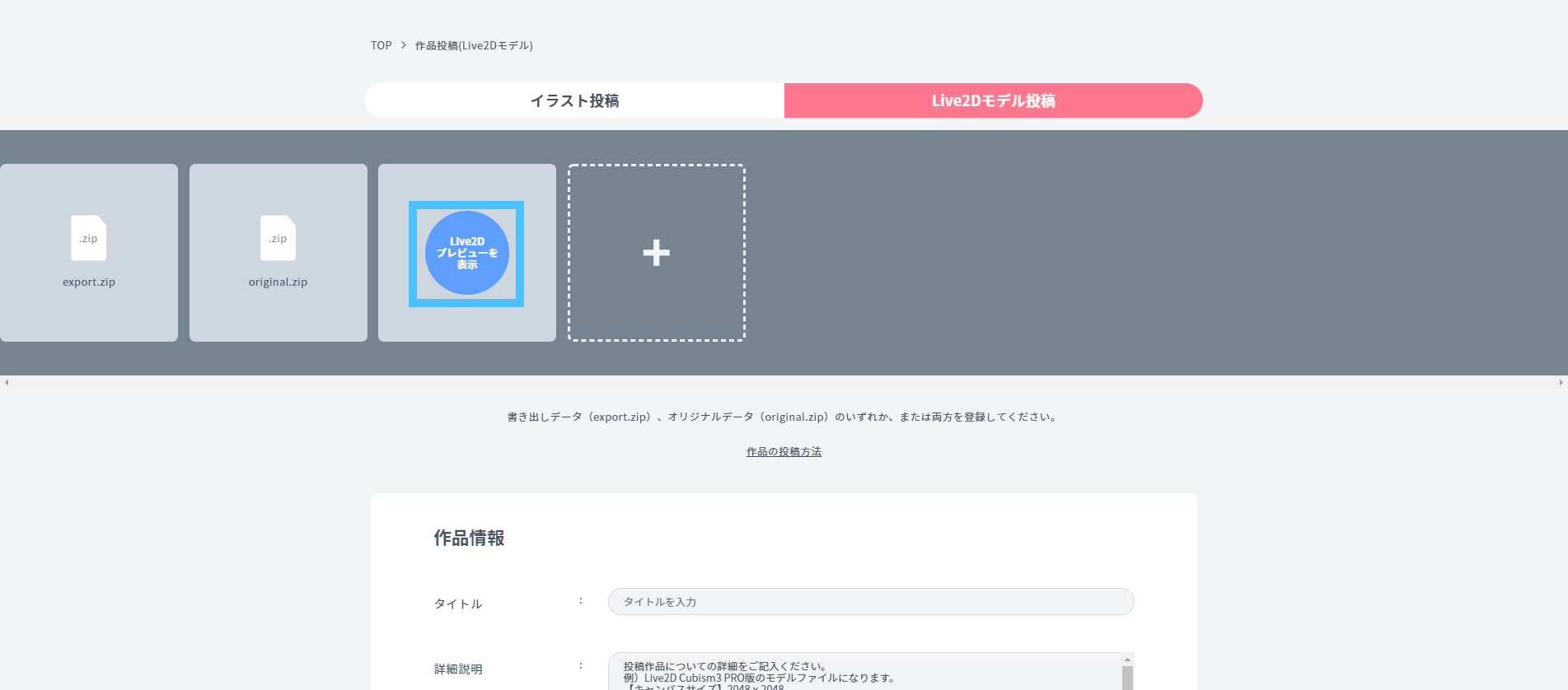Open the 作品の投稿方法 link
This screenshot has height=690, width=1568.
point(784,452)
